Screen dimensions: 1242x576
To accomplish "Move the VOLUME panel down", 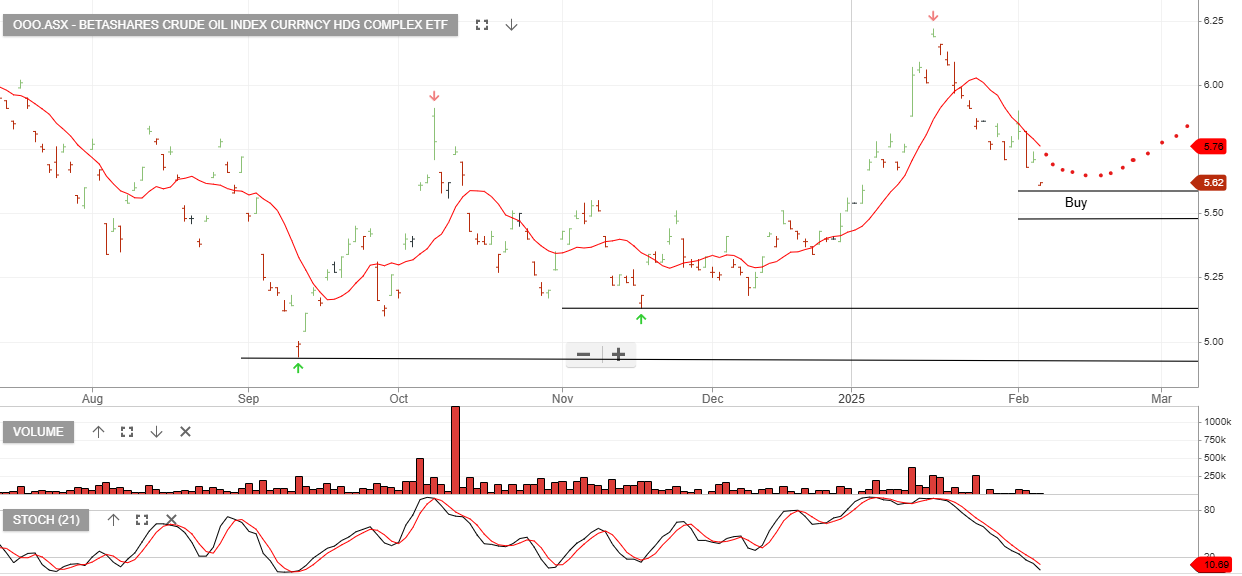I will click(156, 431).
